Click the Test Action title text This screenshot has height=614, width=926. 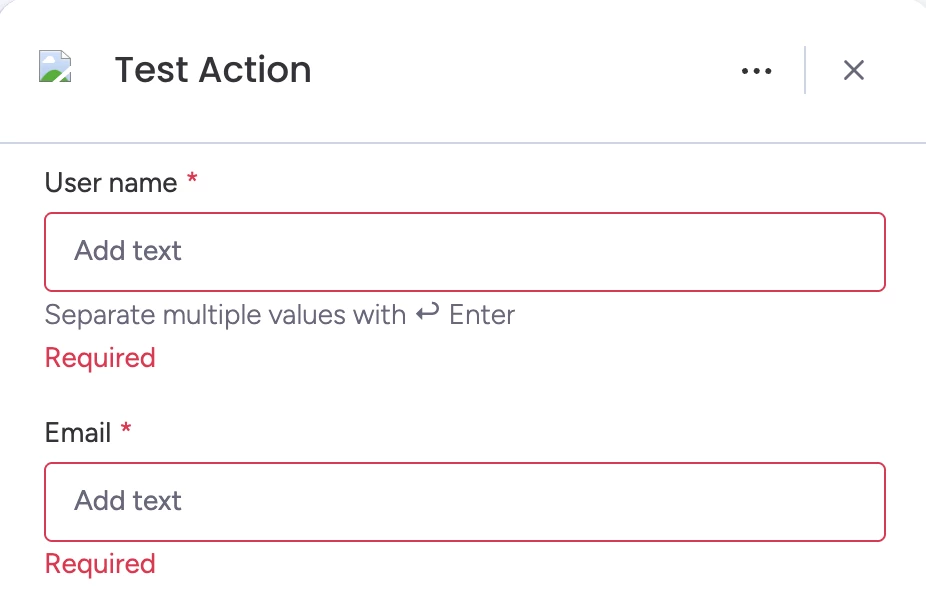(x=213, y=70)
